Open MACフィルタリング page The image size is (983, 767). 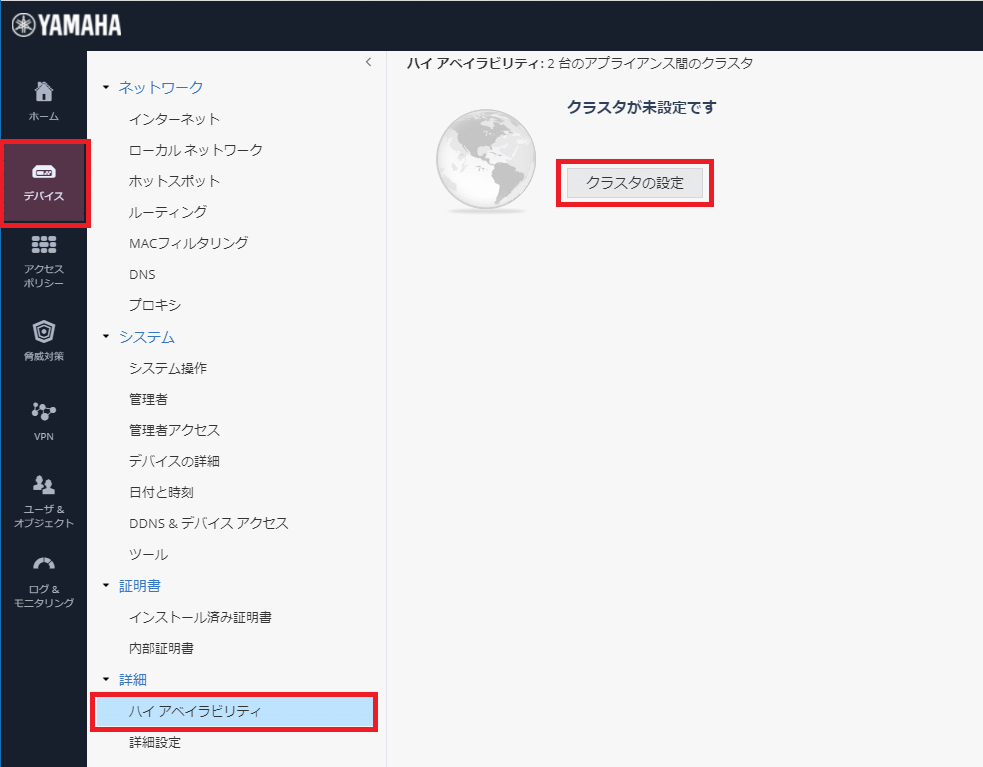(x=188, y=243)
